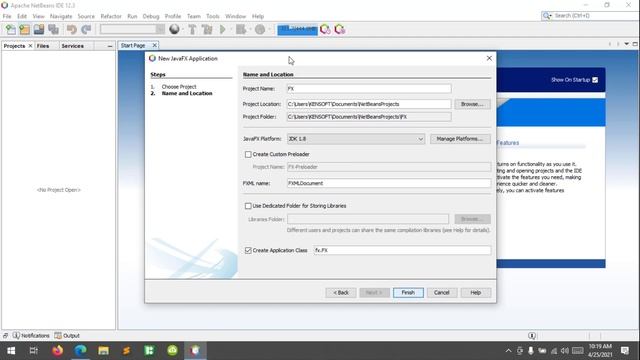Screen dimensions: 640x360
Task: Click the first garbage collection icon beside memory bar
Action: point(325,29)
